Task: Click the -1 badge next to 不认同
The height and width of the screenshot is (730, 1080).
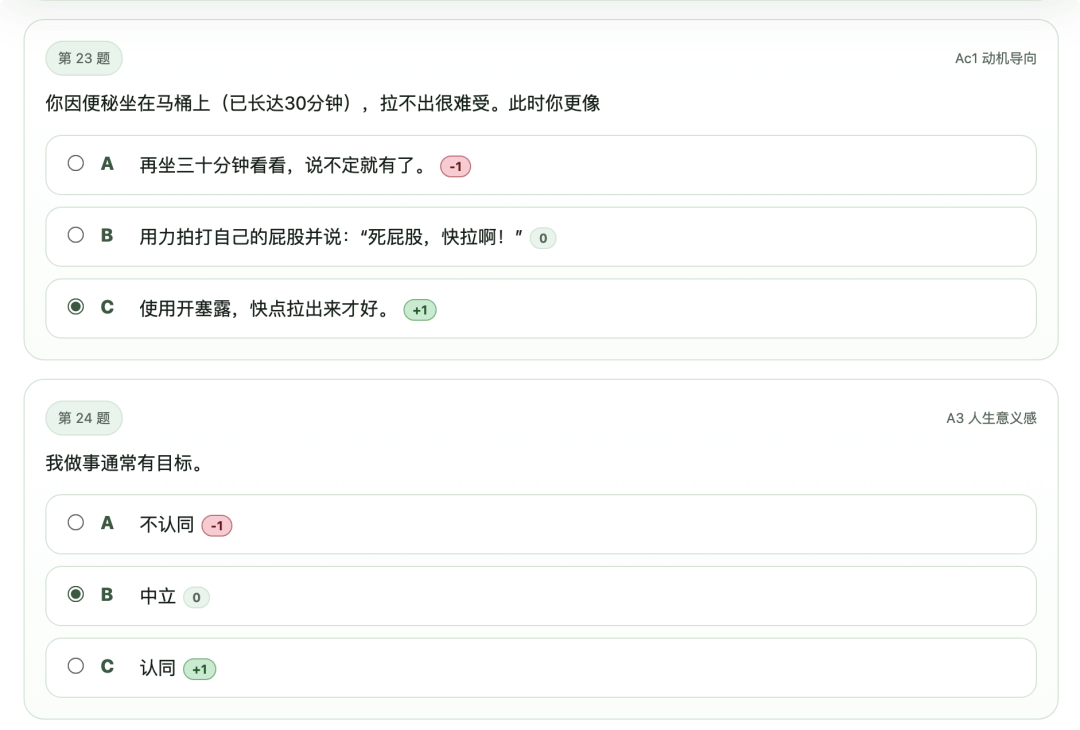Action: 217,525
